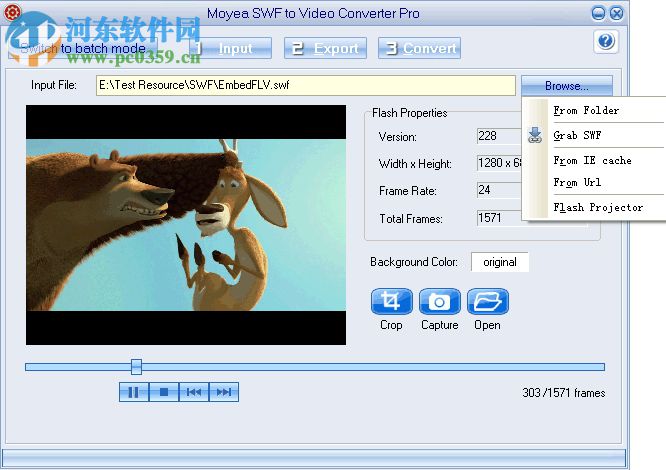The image size is (666, 470).
Task: Stop the SWF playback
Action: [x=164, y=392]
